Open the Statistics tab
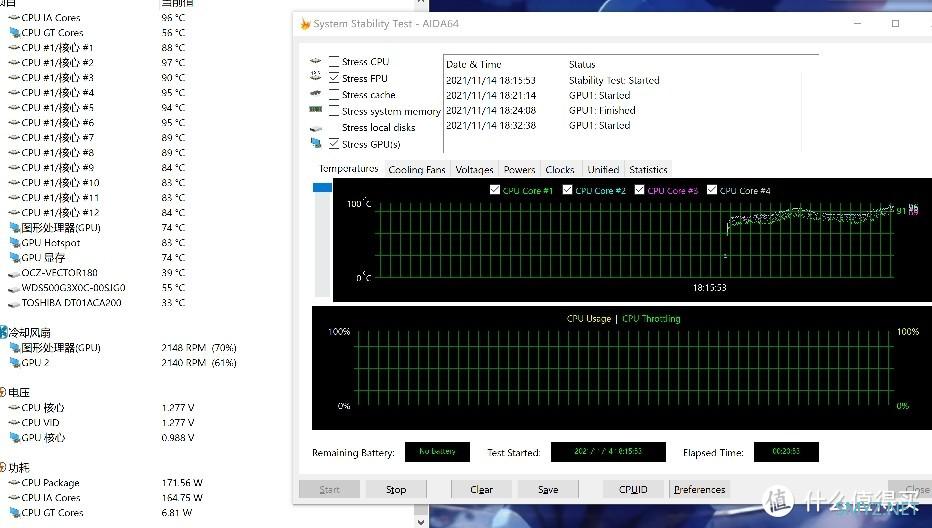 pyautogui.click(x=648, y=169)
